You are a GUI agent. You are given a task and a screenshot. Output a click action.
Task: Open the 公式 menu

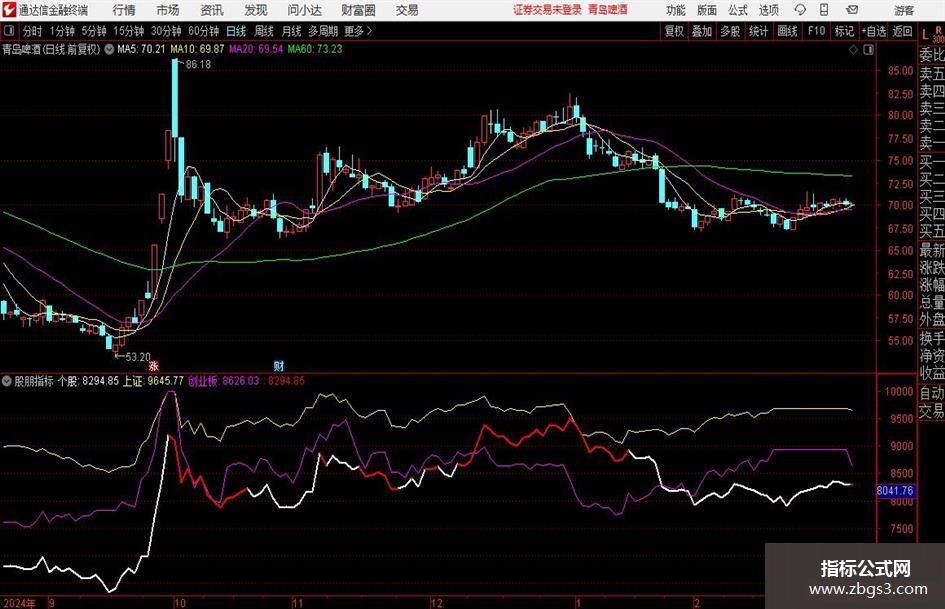(738, 10)
